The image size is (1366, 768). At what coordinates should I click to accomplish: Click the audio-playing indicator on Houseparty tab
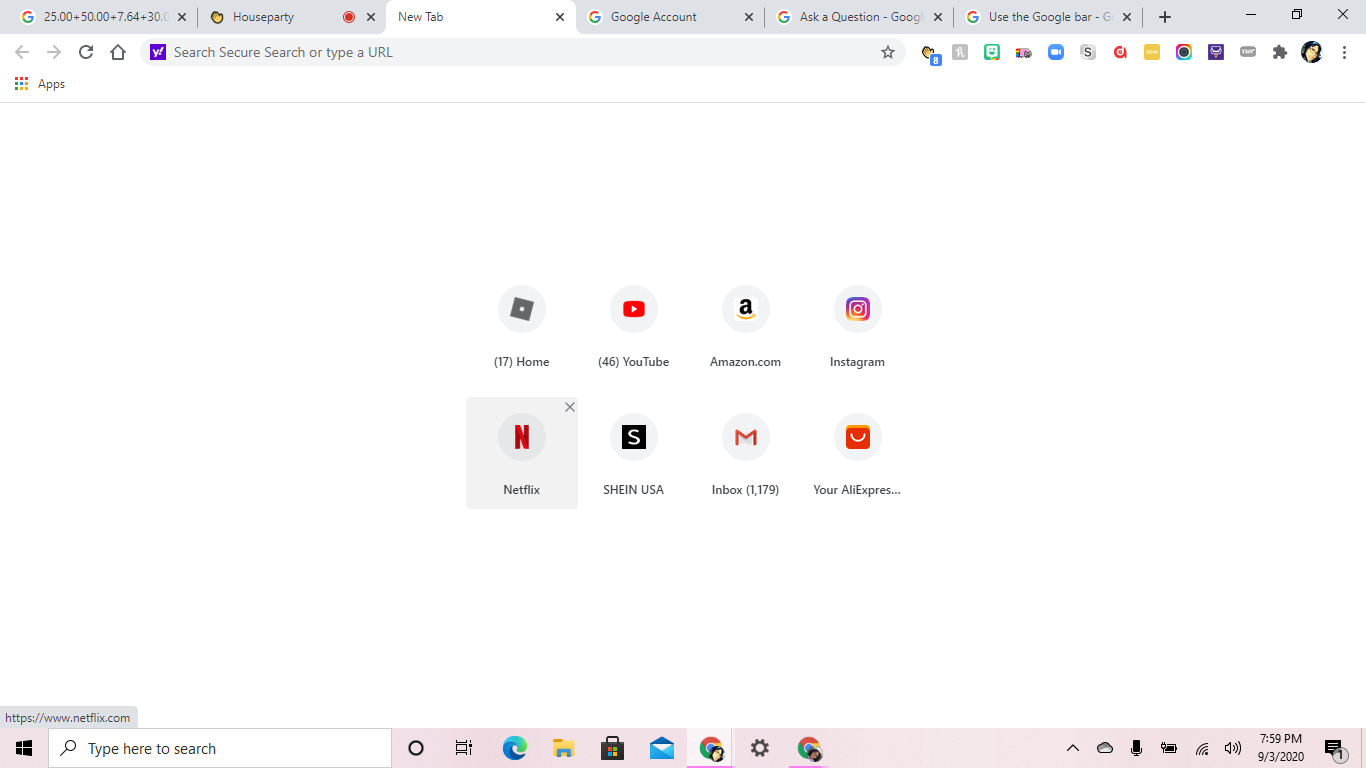(349, 17)
